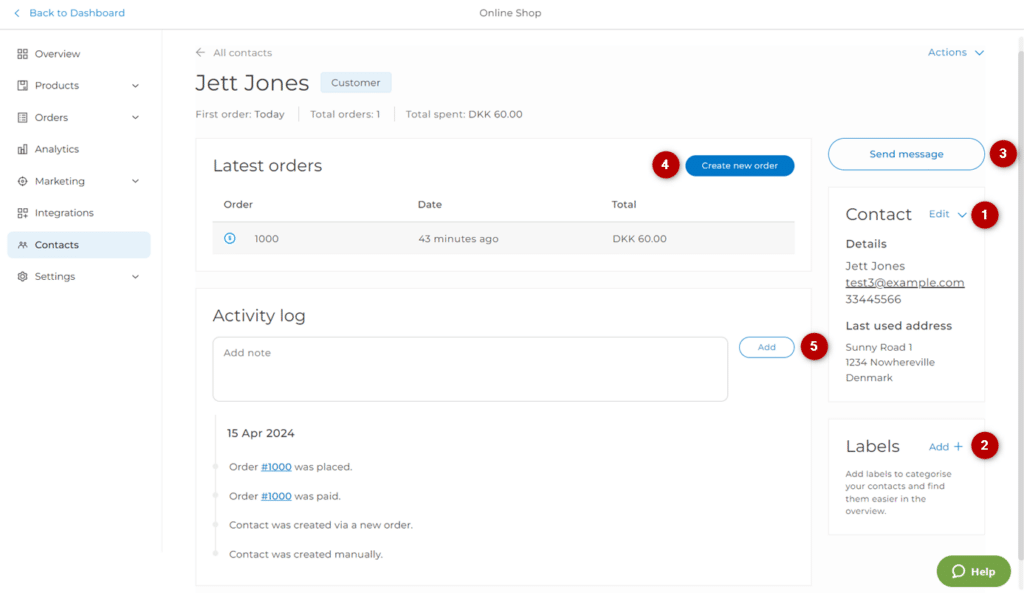
Task: Open the Actions dropdown menu
Action: click(955, 52)
